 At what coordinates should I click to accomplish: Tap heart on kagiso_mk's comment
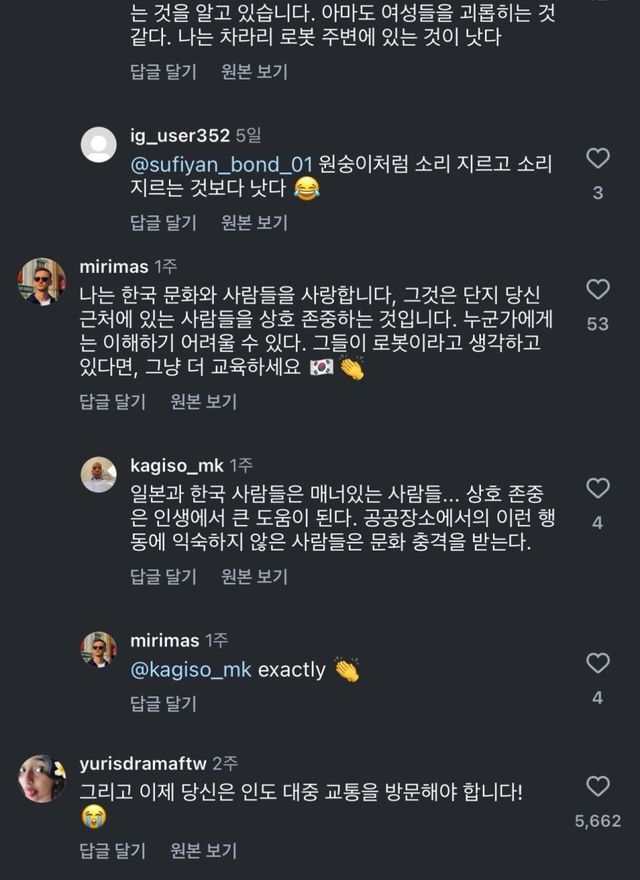click(x=597, y=488)
